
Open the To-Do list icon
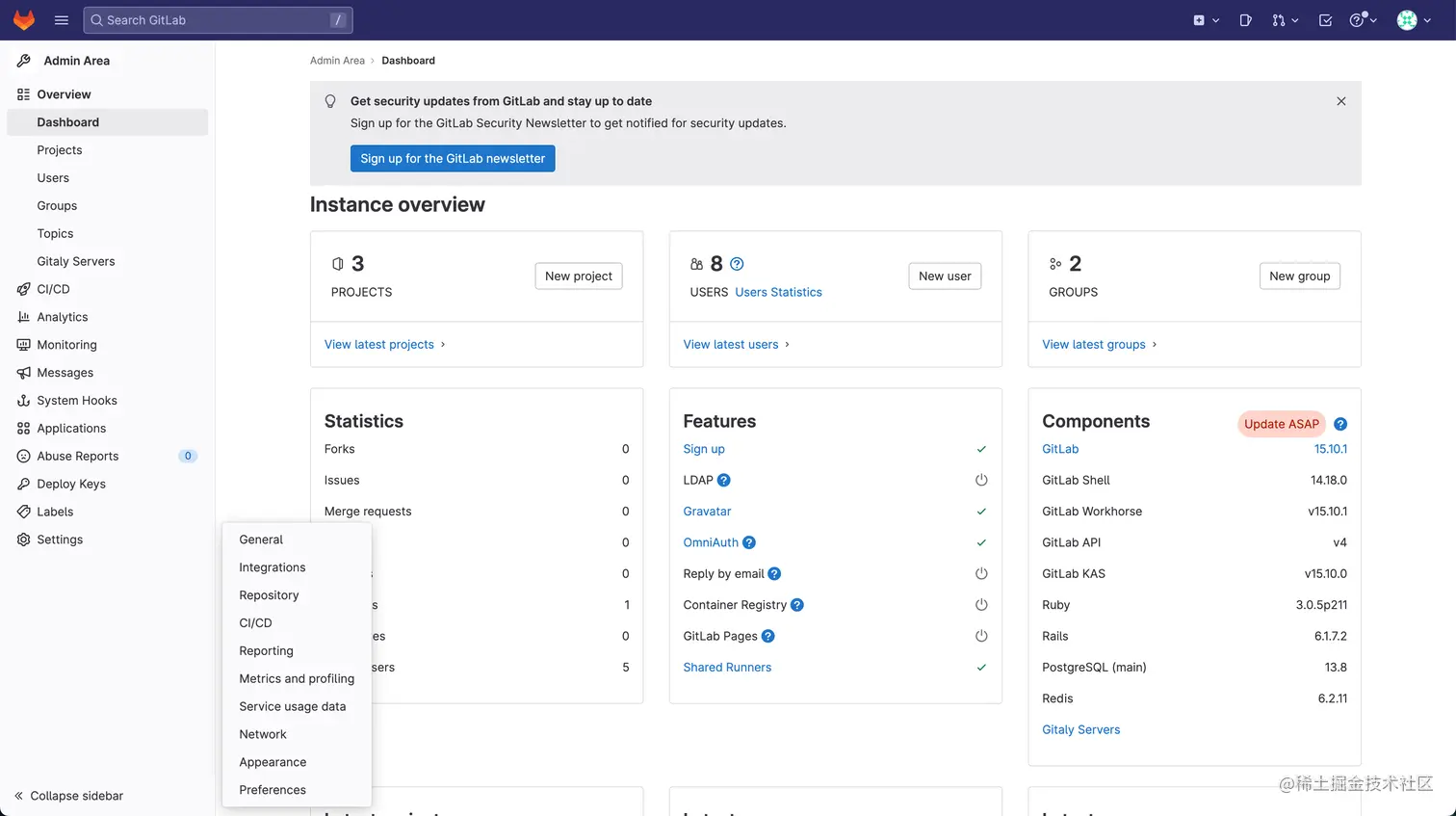point(1325,20)
